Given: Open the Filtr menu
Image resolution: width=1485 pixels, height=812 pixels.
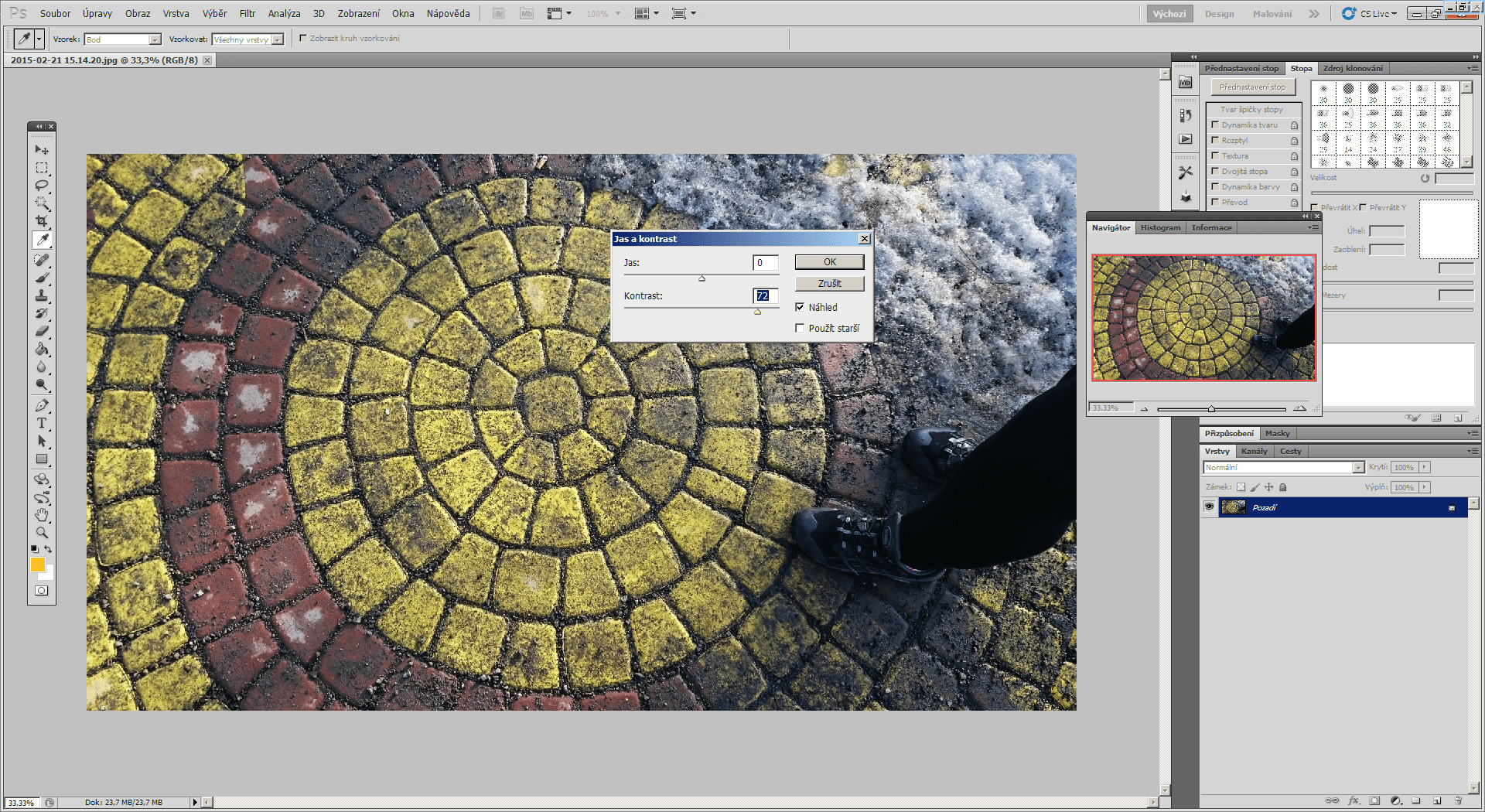Looking at the screenshot, I should click(247, 13).
